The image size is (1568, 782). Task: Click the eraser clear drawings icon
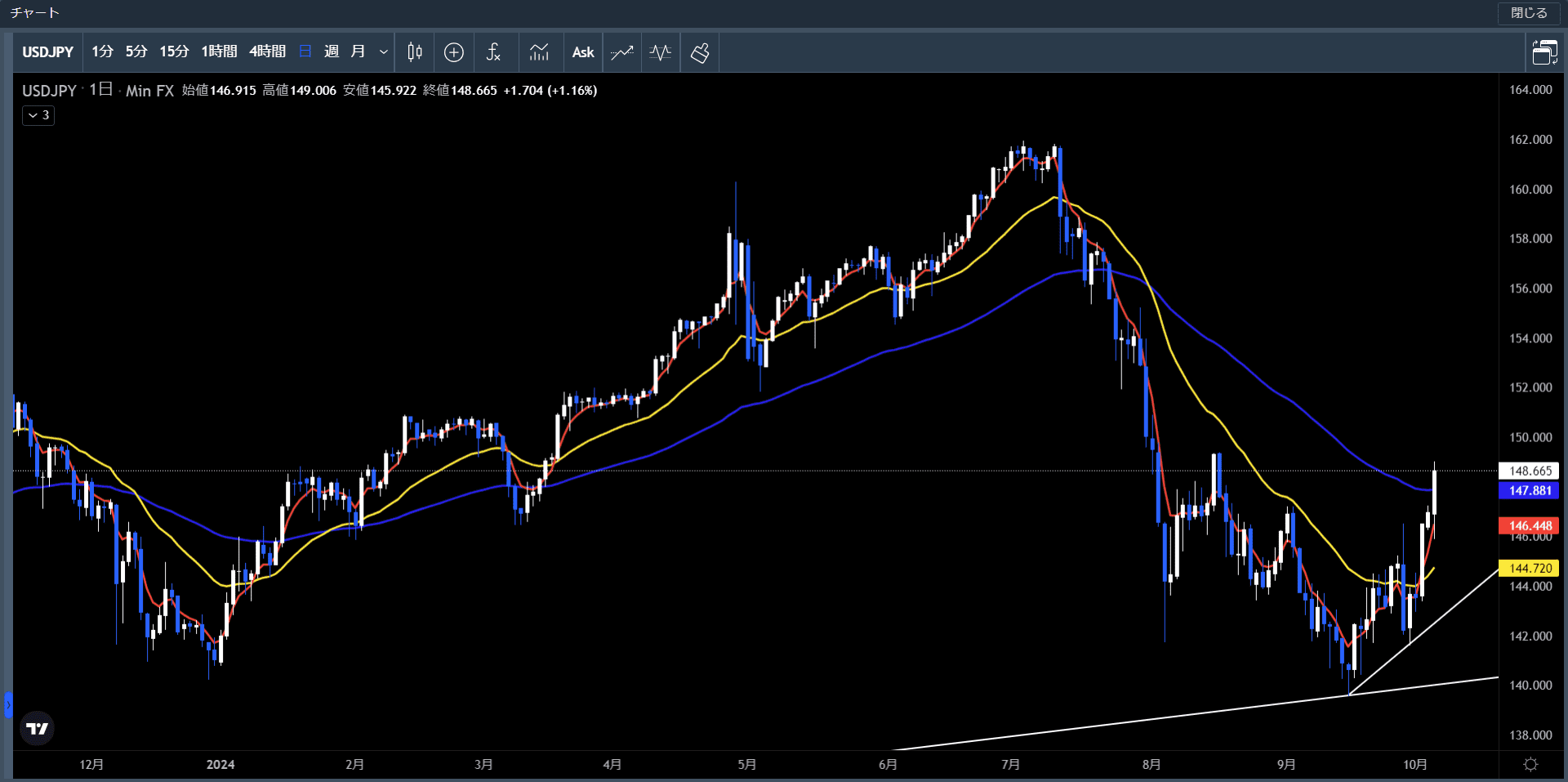[700, 52]
